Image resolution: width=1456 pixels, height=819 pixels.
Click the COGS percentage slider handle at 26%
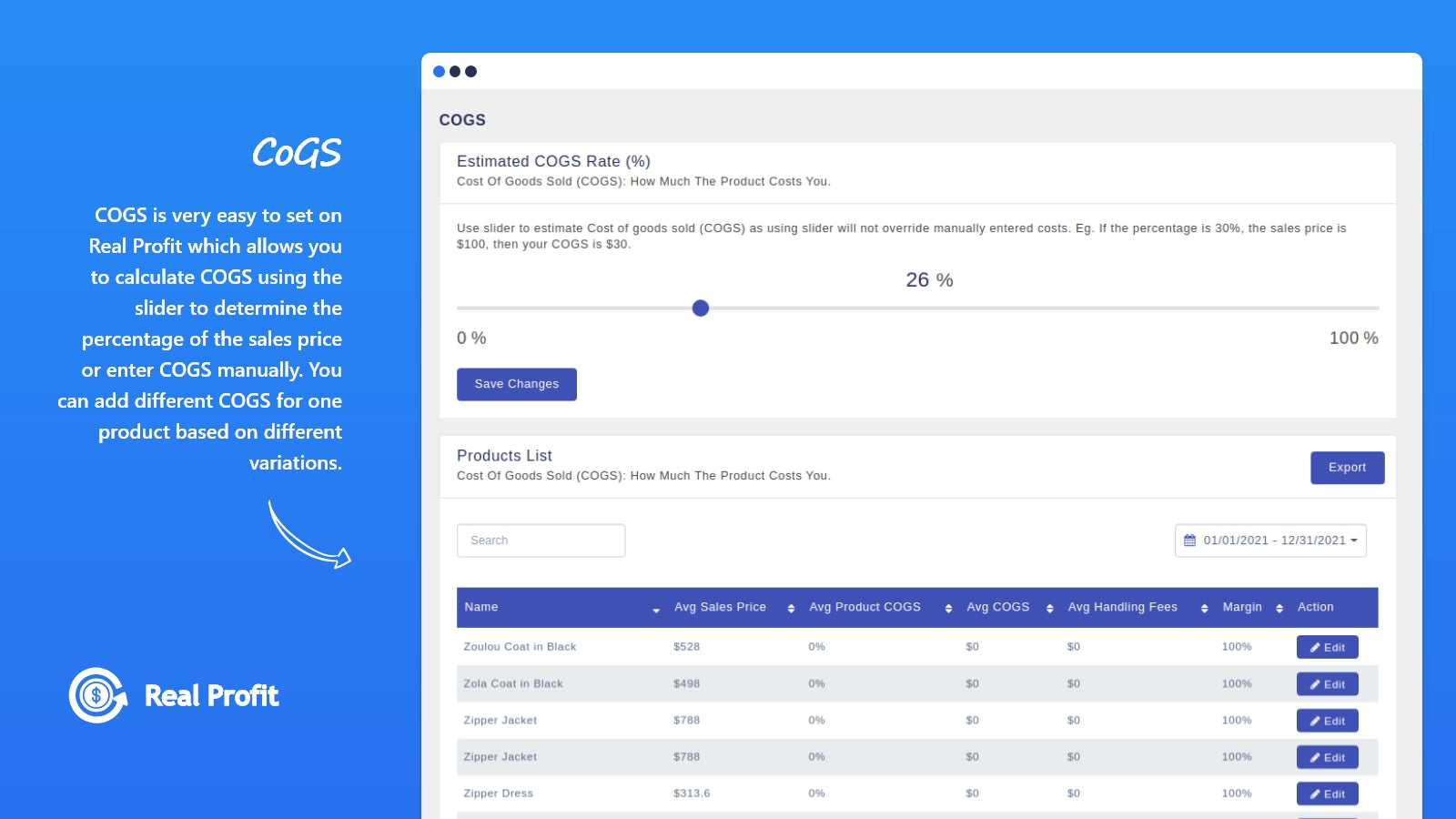700,308
